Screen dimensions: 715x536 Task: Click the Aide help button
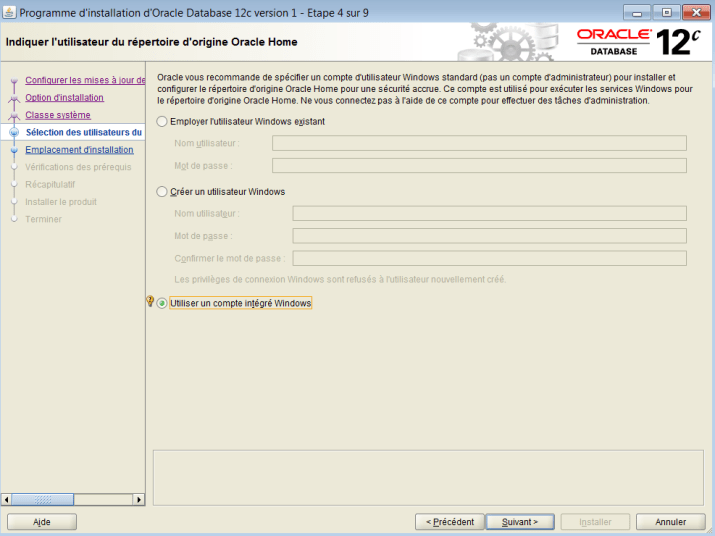click(42, 522)
